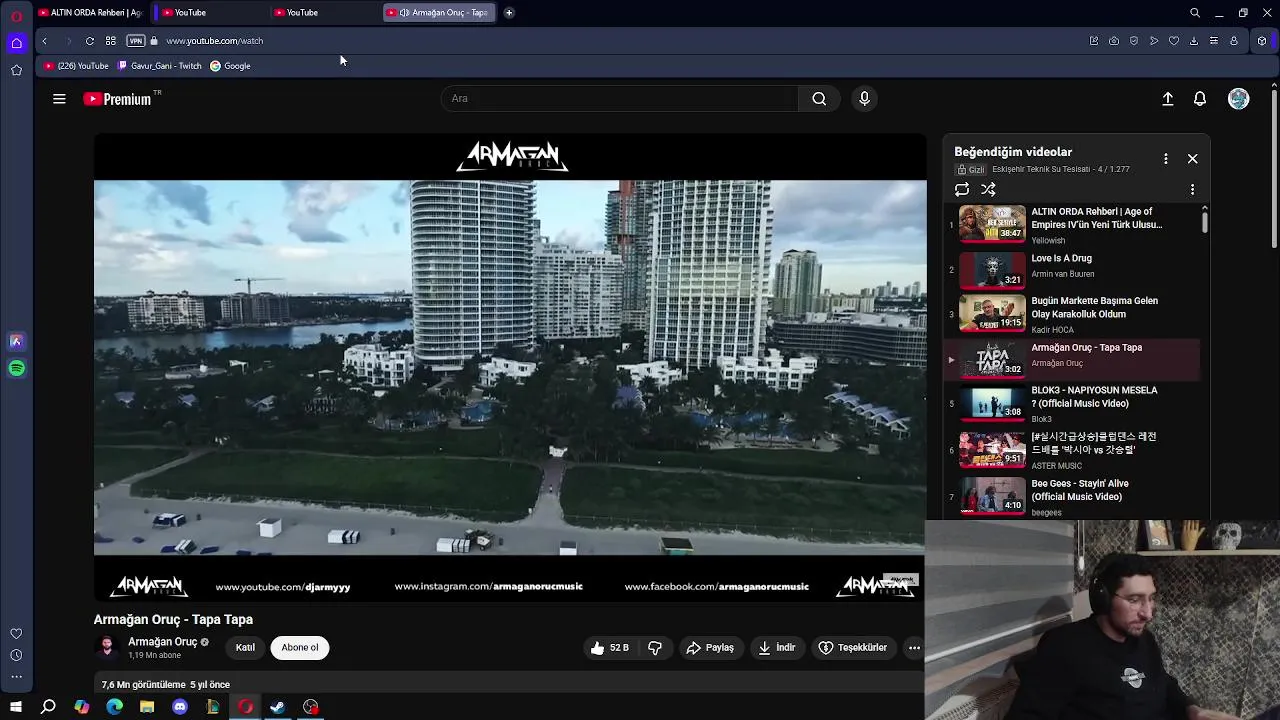The height and width of the screenshot is (720, 1280).
Task: Go back in browser history
Action: 44,41
